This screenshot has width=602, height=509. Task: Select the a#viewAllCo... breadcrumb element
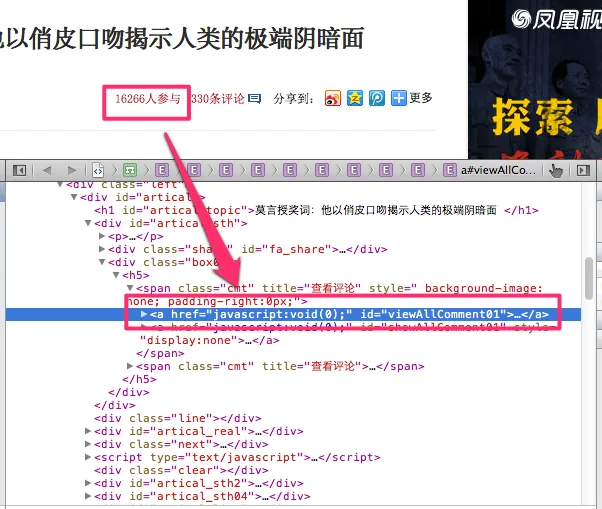(x=490, y=170)
